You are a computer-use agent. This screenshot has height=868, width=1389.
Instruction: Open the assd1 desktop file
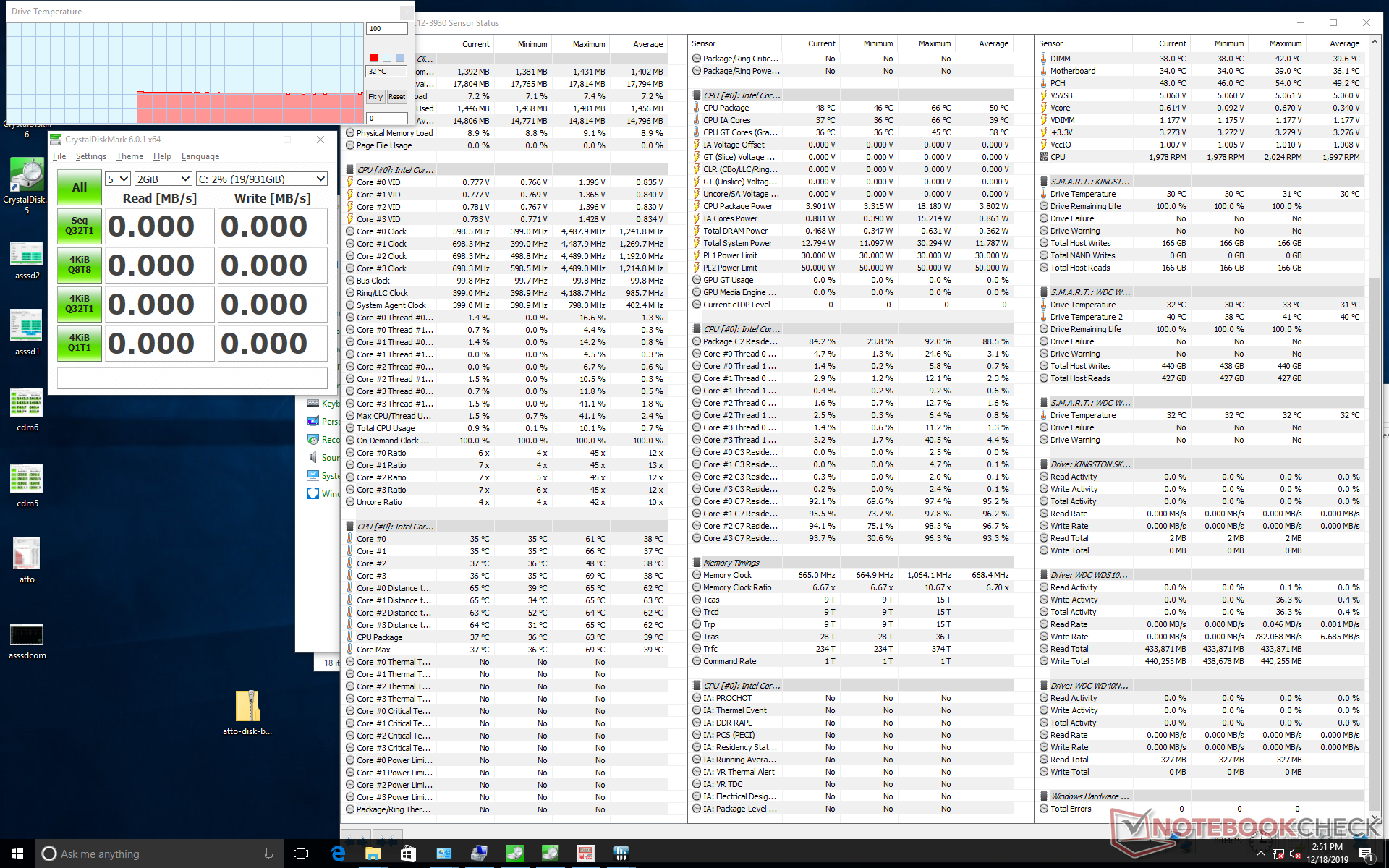[x=27, y=333]
